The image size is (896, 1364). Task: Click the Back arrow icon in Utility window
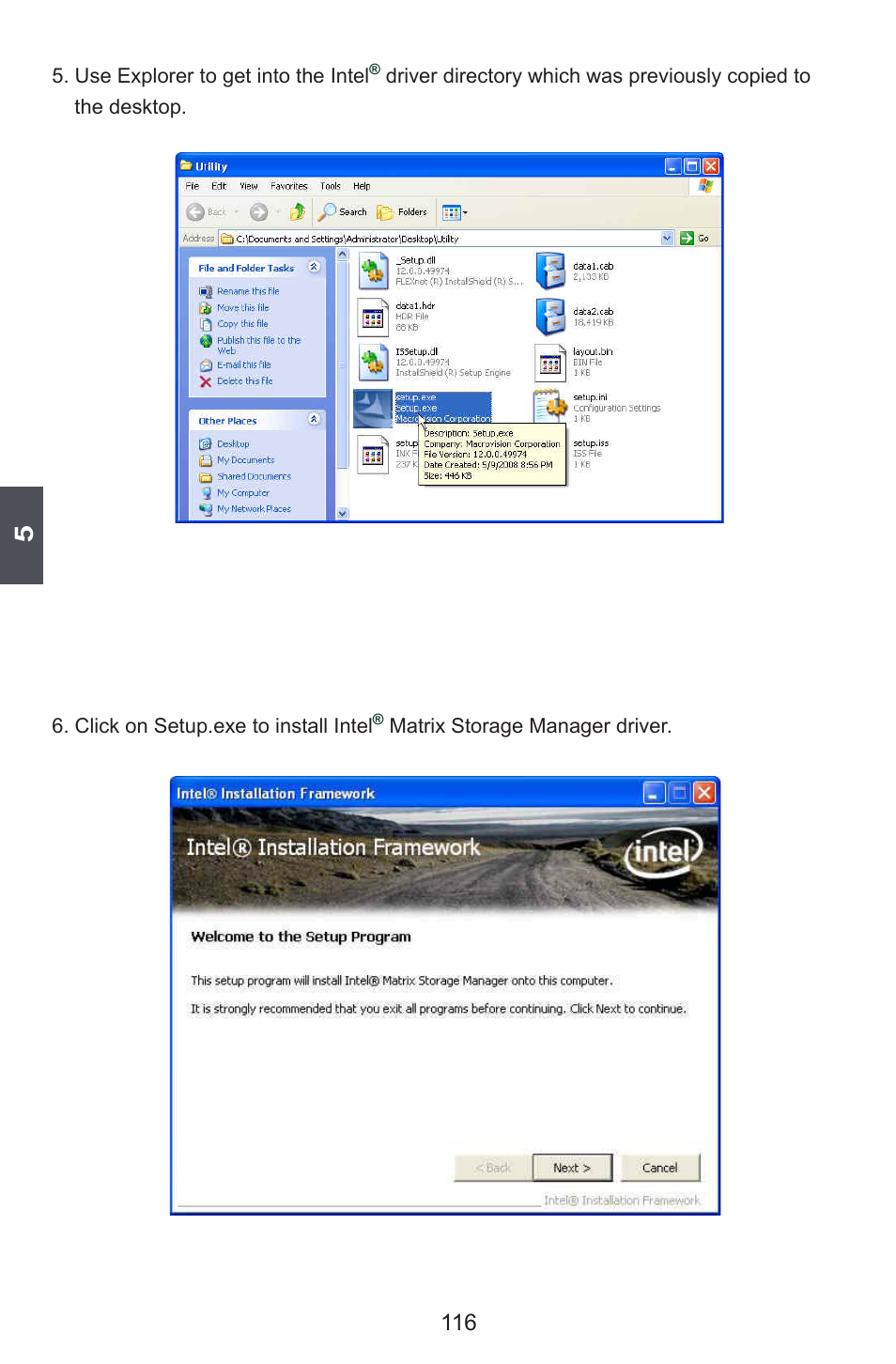click(x=195, y=212)
